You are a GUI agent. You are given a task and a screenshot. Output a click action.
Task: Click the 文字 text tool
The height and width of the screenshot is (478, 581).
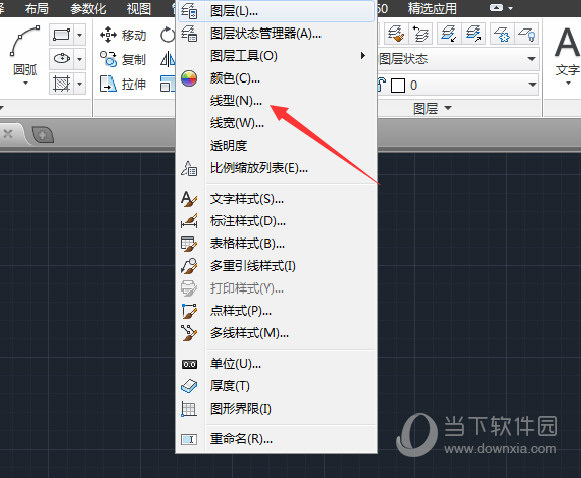point(567,55)
